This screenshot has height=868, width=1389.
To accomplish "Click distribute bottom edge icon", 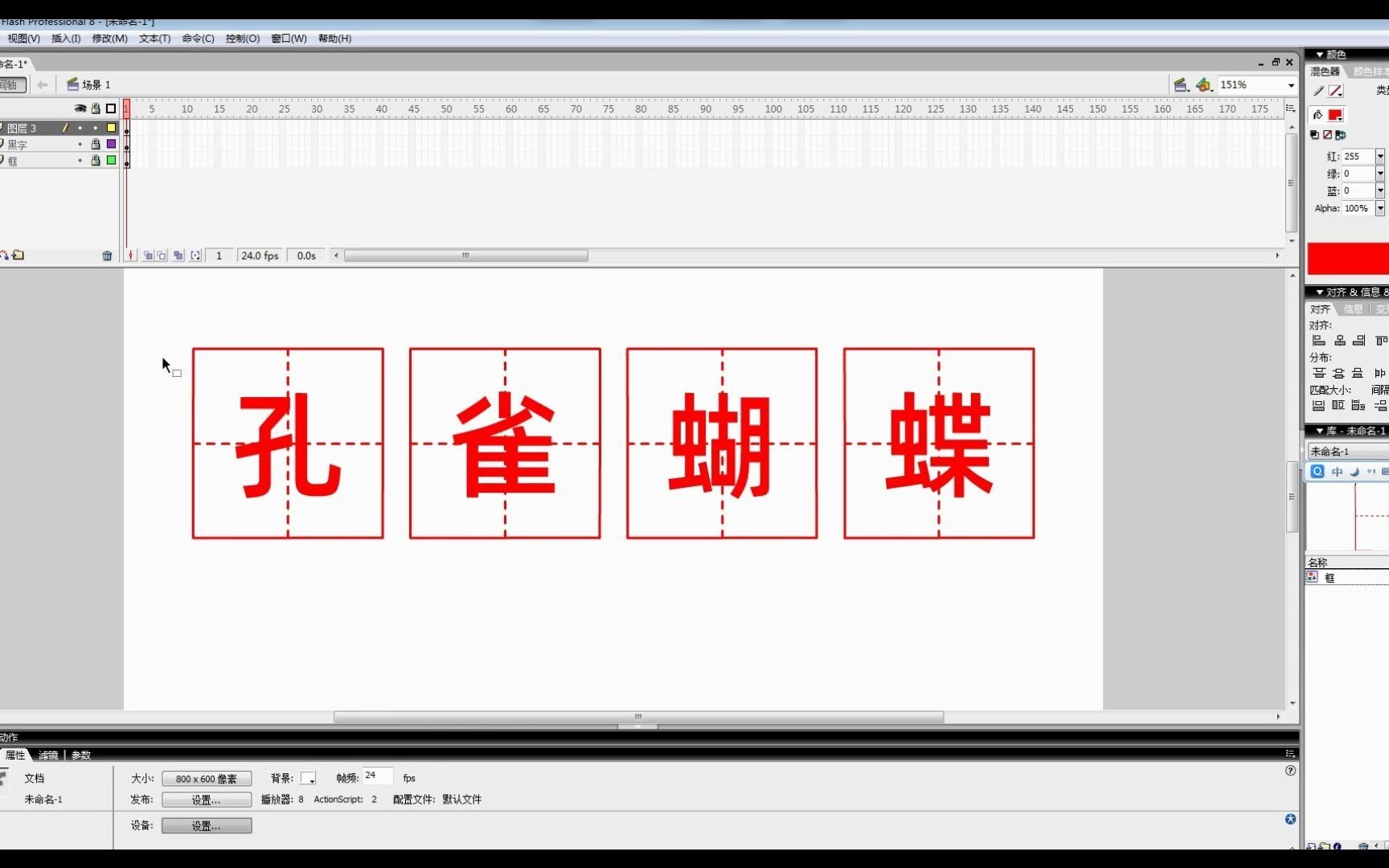I will (1358, 373).
